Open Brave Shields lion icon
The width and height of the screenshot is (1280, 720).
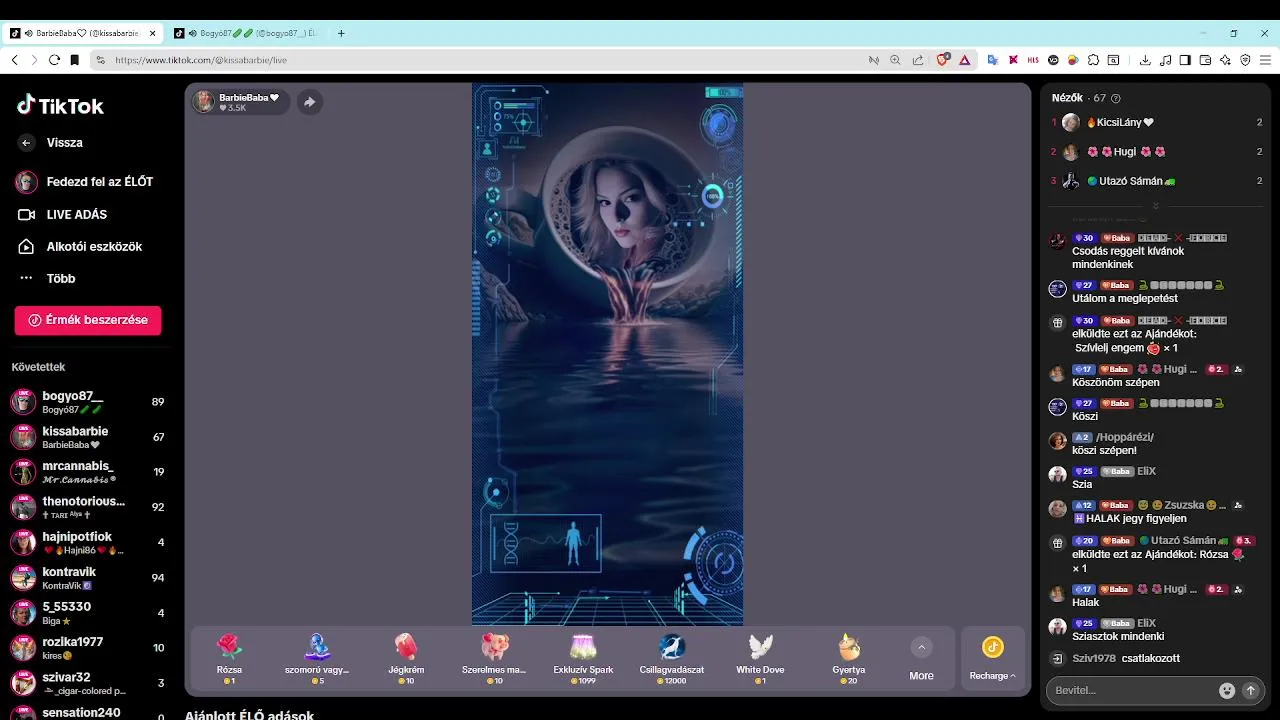click(x=942, y=60)
